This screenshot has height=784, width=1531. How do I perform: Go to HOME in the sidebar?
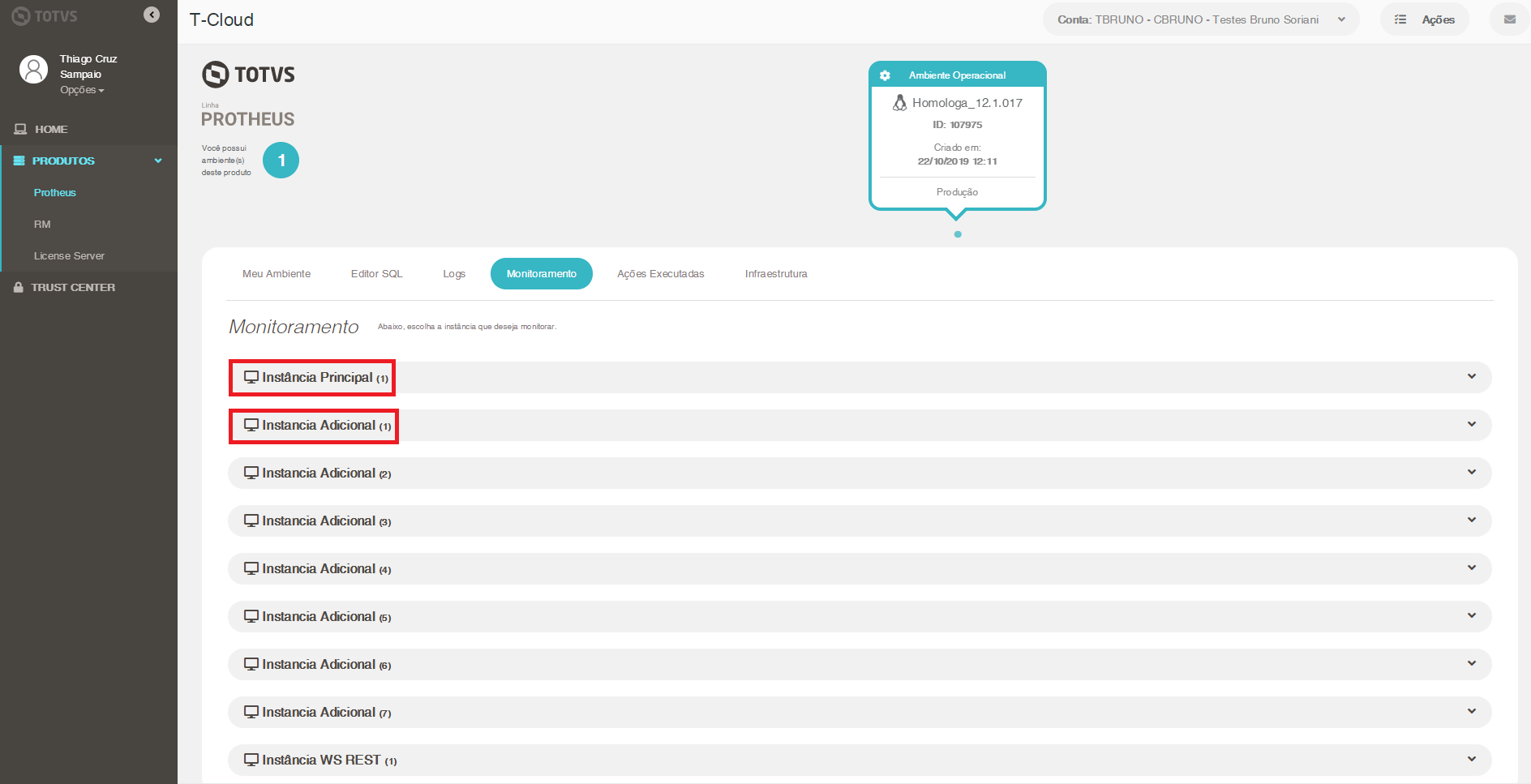click(x=51, y=129)
